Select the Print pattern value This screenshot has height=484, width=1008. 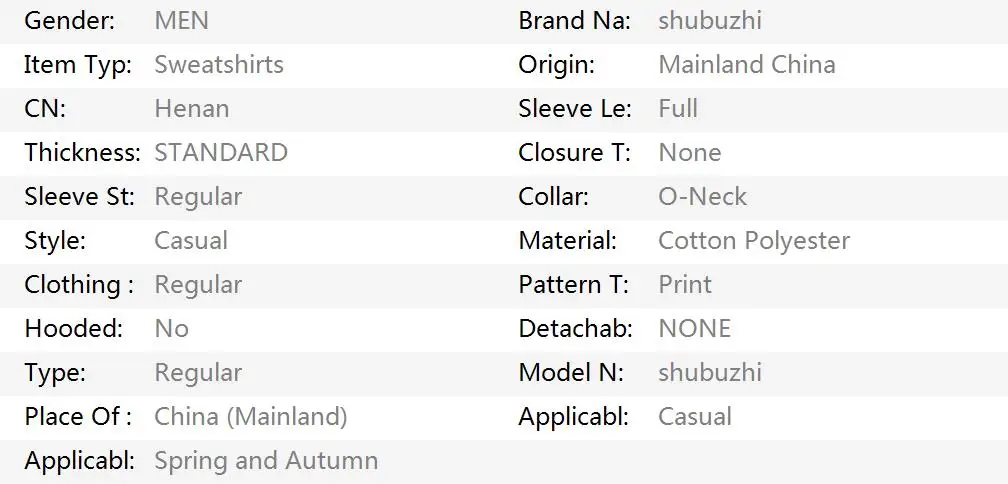coord(685,284)
